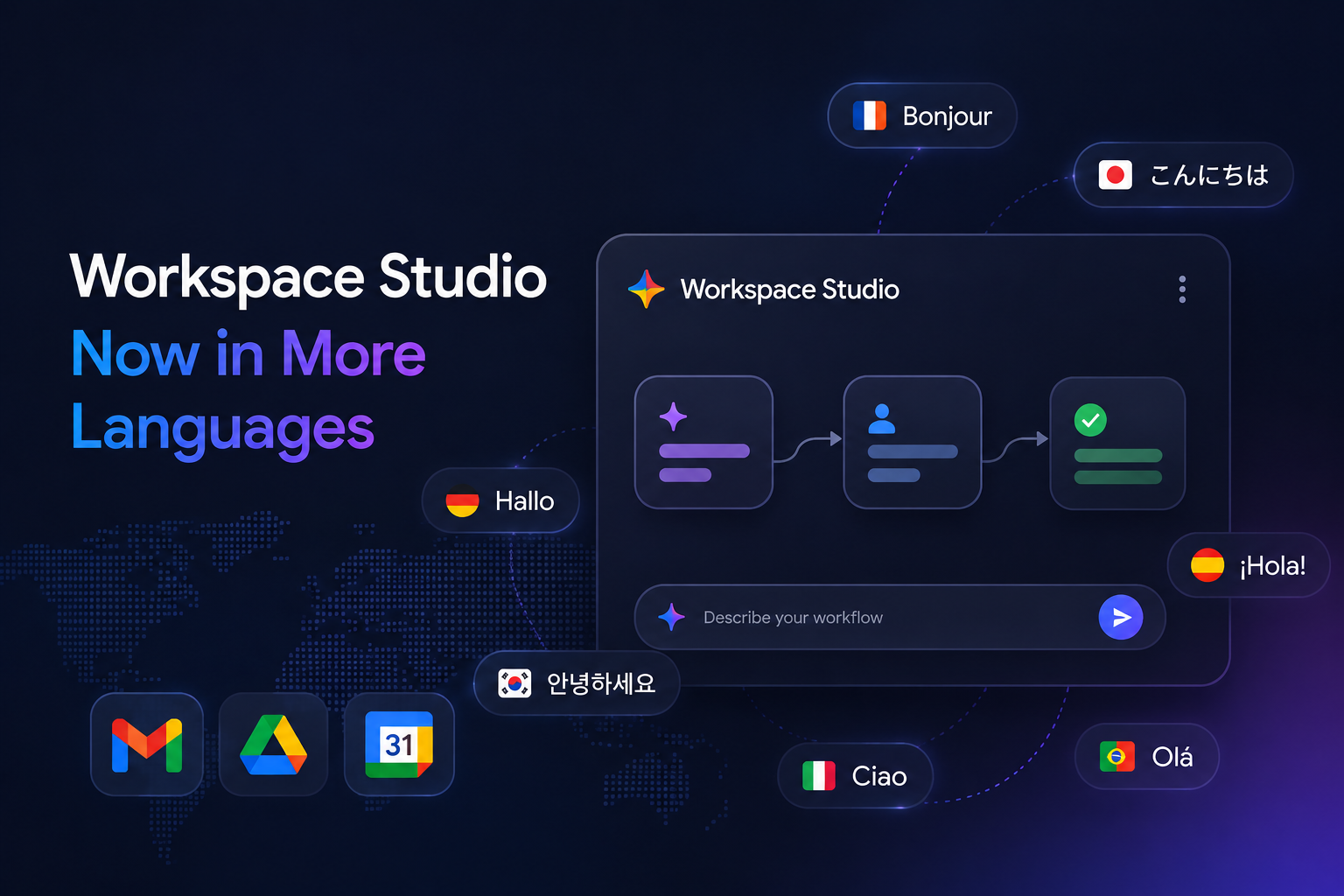Select the Ciao language pill
The width and height of the screenshot is (1344, 896).
(x=855, y=776)
